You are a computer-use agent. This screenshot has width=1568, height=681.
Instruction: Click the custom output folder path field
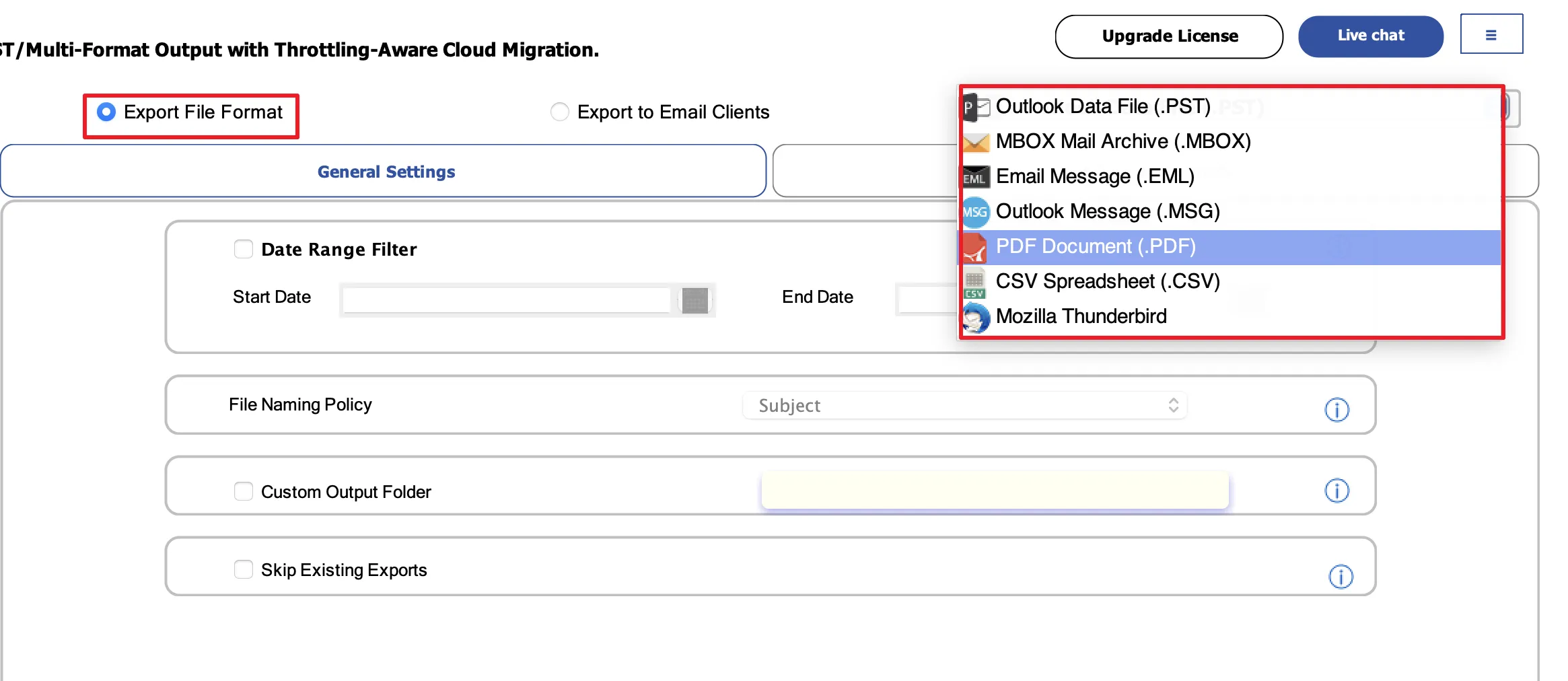pos(995,490)
